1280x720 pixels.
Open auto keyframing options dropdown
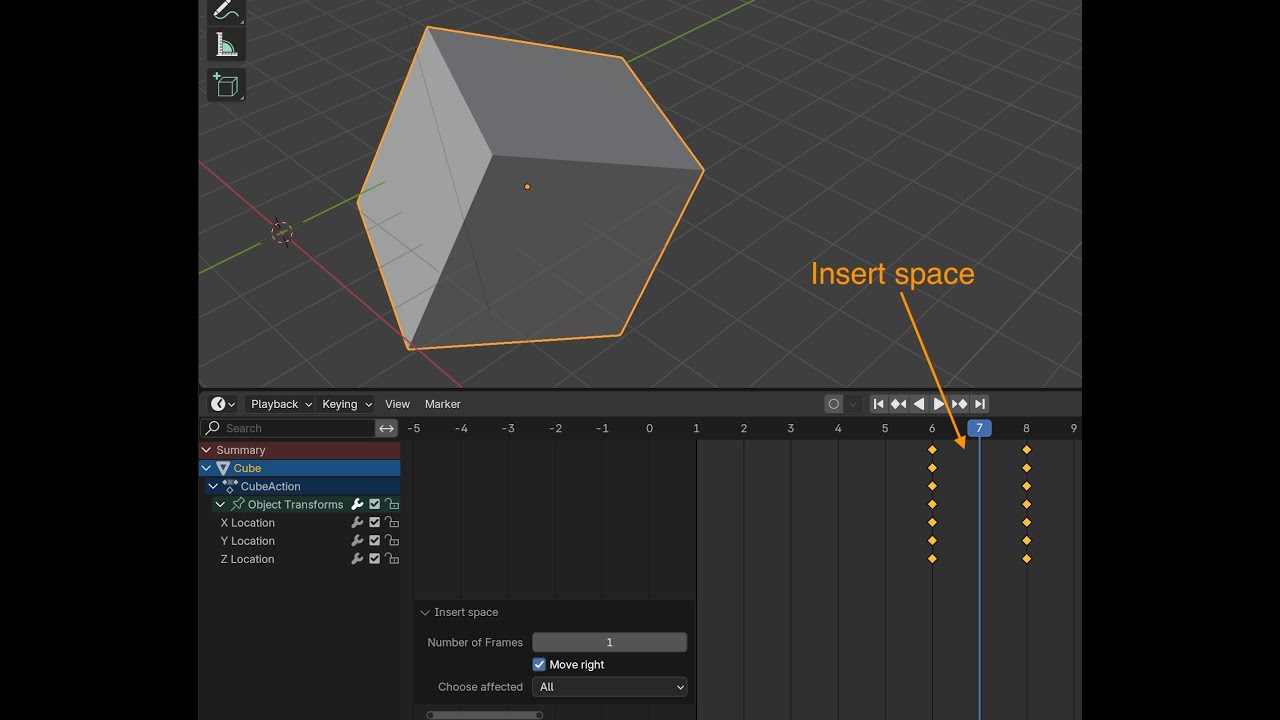coord(853,404)
